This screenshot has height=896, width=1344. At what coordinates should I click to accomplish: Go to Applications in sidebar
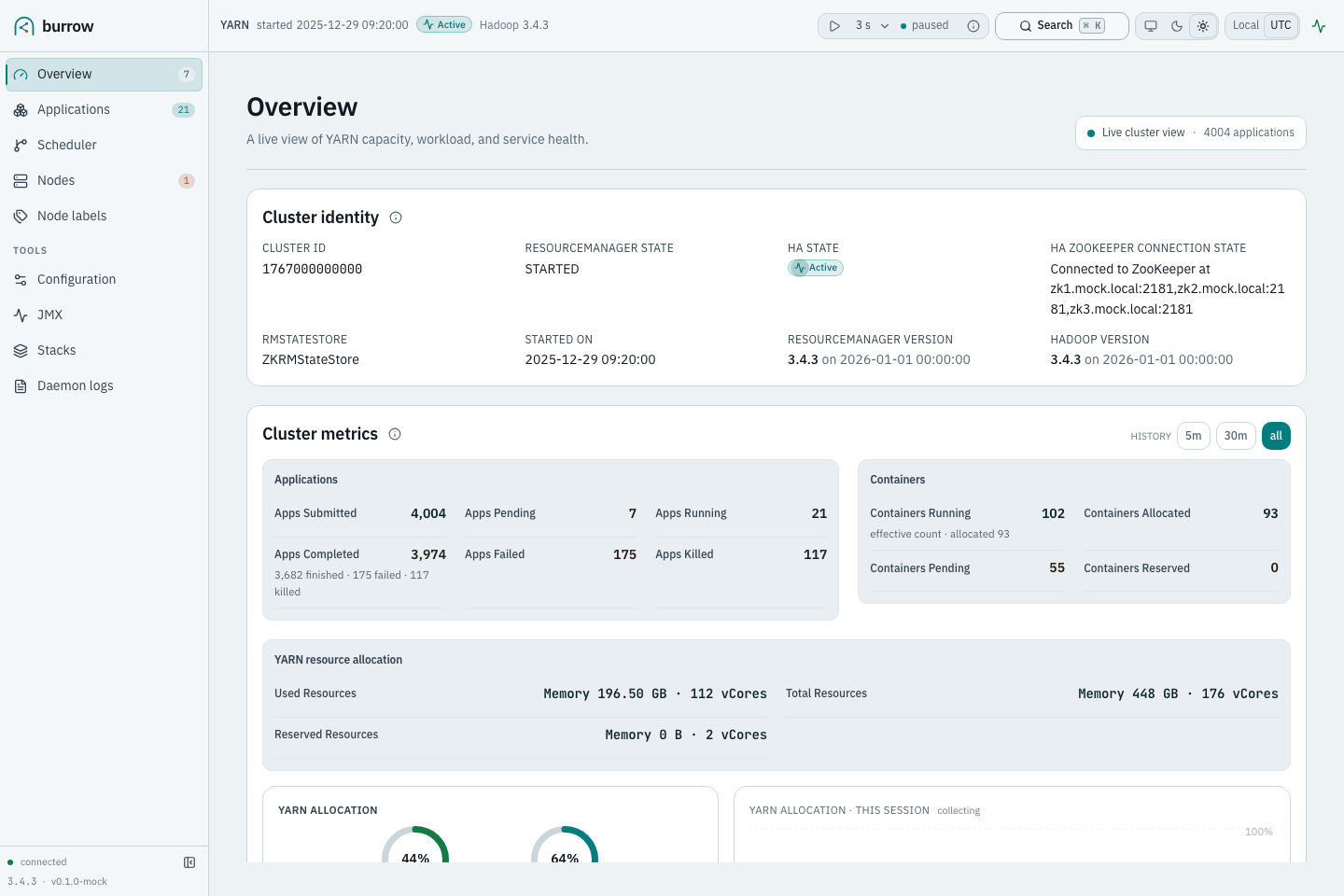coord(104,110)
